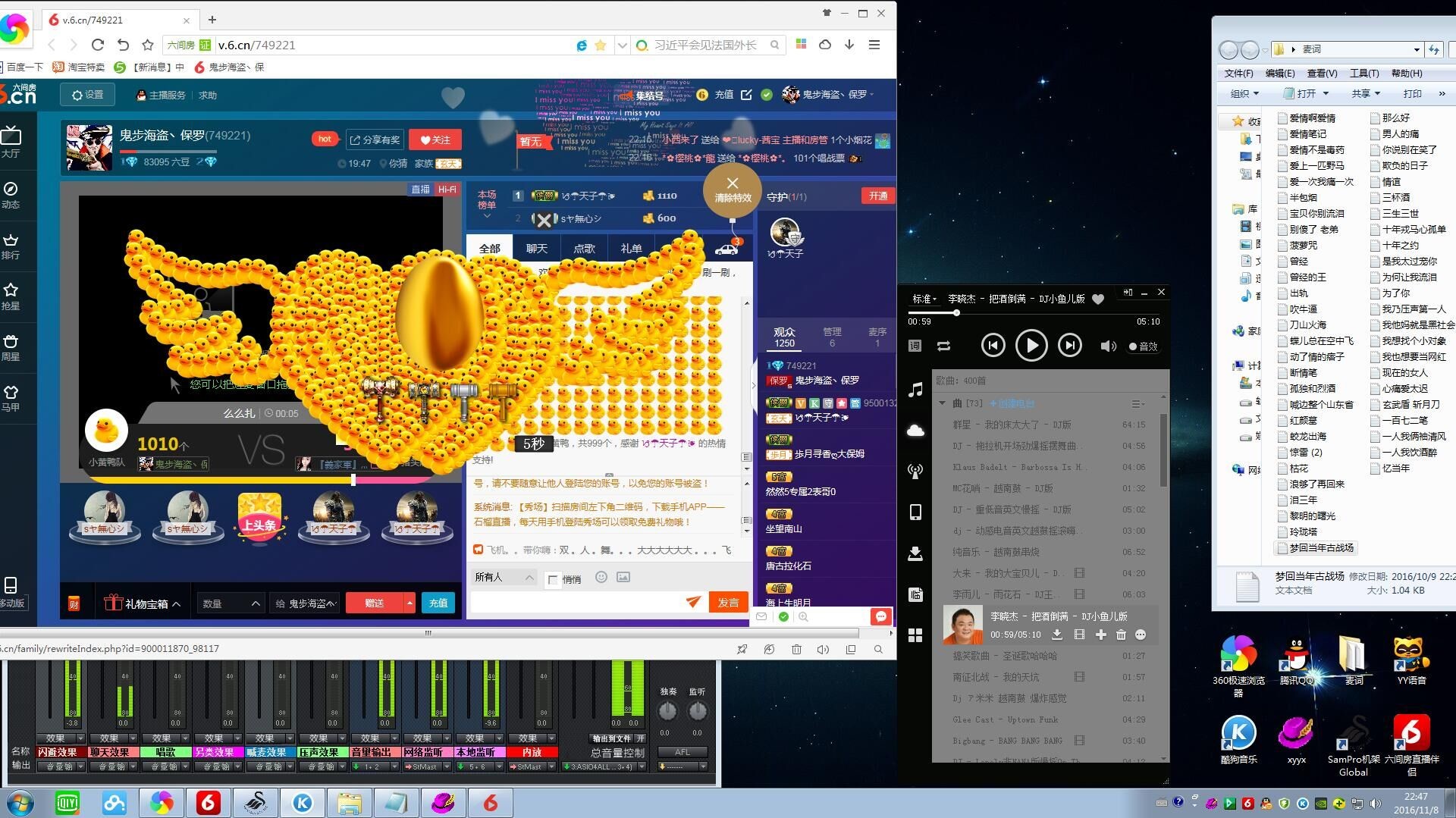This screenshot has height=818, width=1456.
Task: Open iQIYI from the taskbar
Action: [68, 803]
